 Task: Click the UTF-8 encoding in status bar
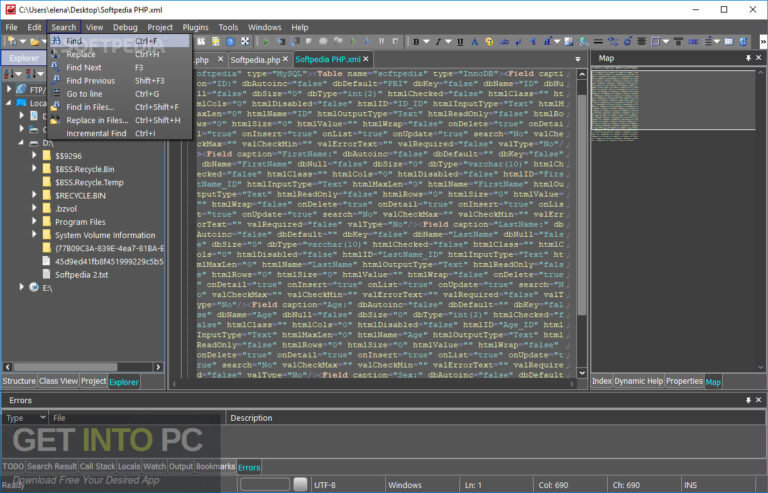325,485
